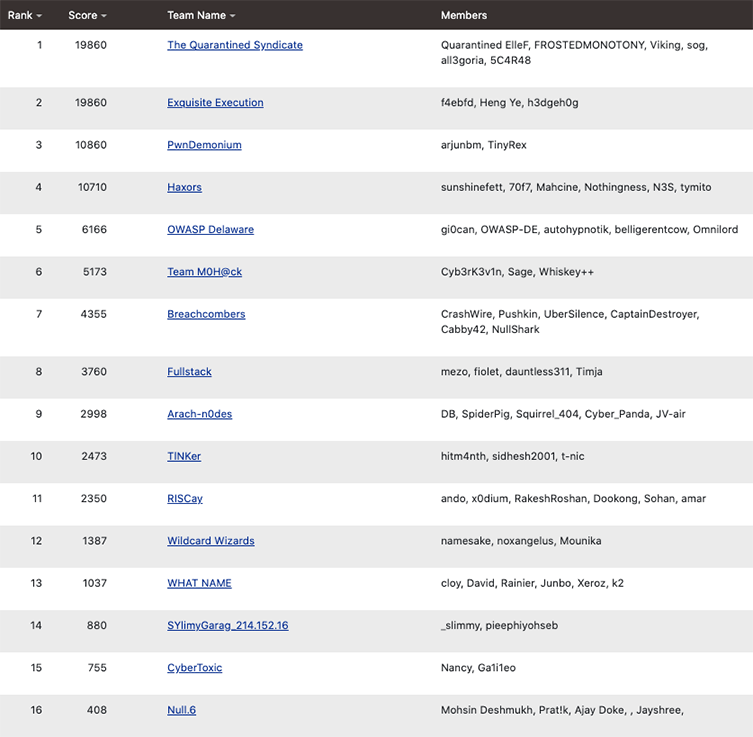The width and height of the screenshot is (753, 737).
Task: Select OWASP Delaware members starting with gi0can
Action: click(589, 229)
